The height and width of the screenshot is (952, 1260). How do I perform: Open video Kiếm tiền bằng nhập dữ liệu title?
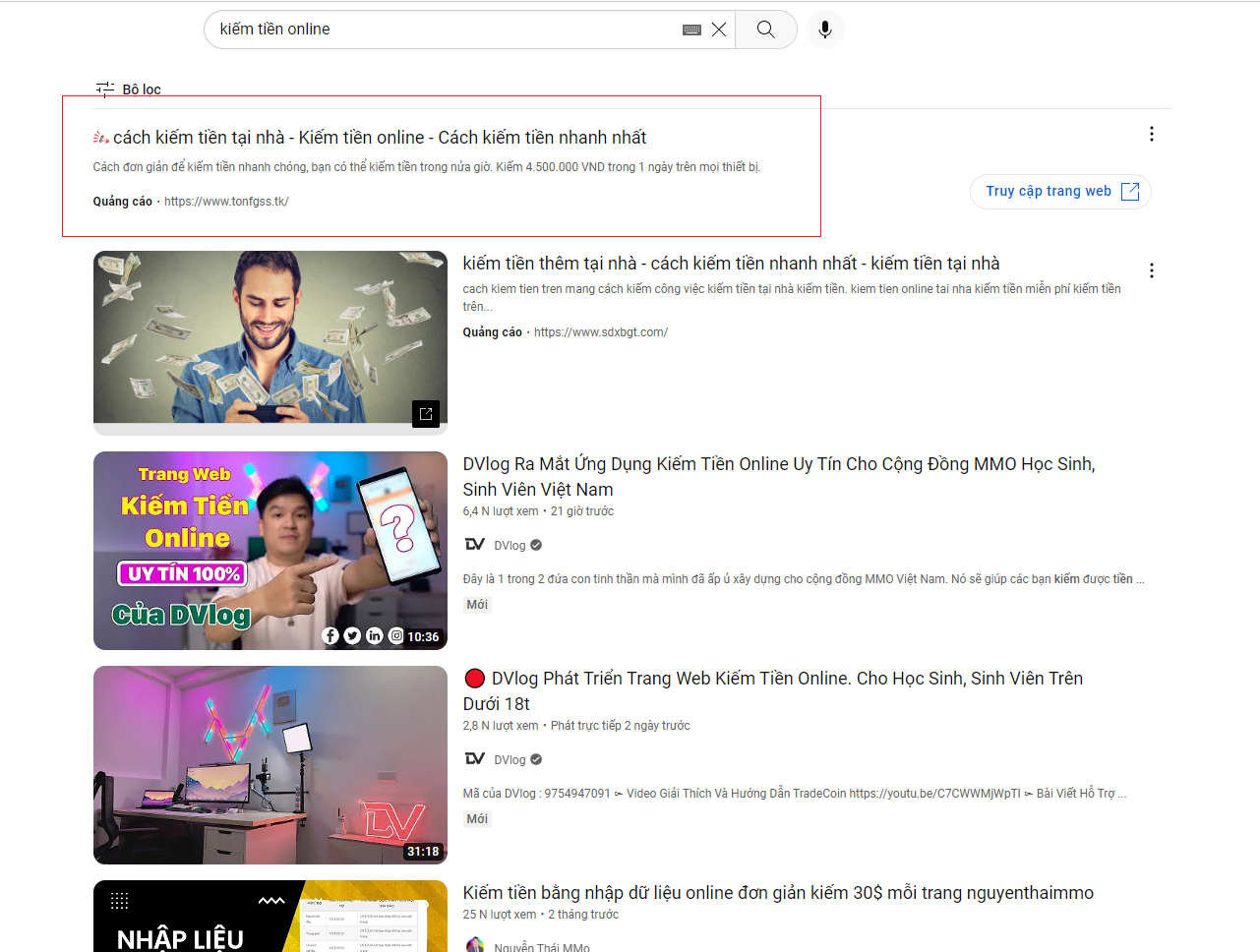coord(778,893)
